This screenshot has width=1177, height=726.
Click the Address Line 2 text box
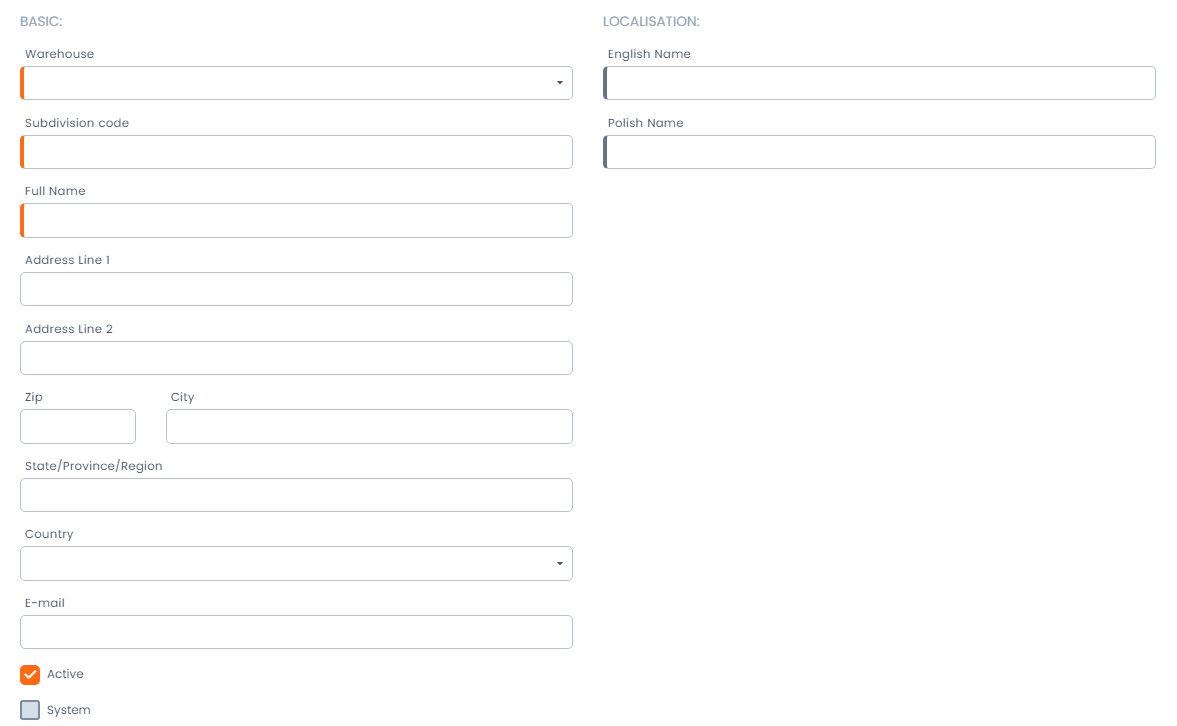pos(296,358)
